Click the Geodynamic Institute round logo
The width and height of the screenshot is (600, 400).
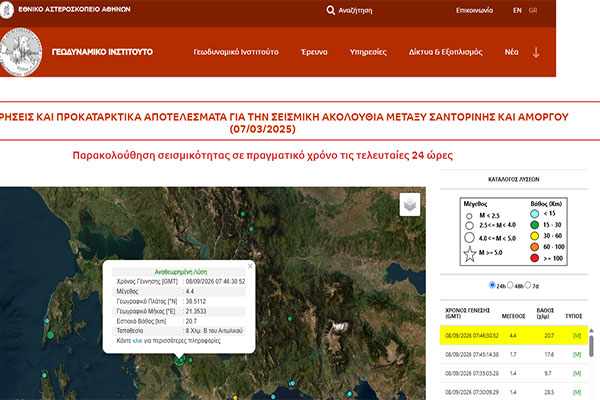[21, 52]
